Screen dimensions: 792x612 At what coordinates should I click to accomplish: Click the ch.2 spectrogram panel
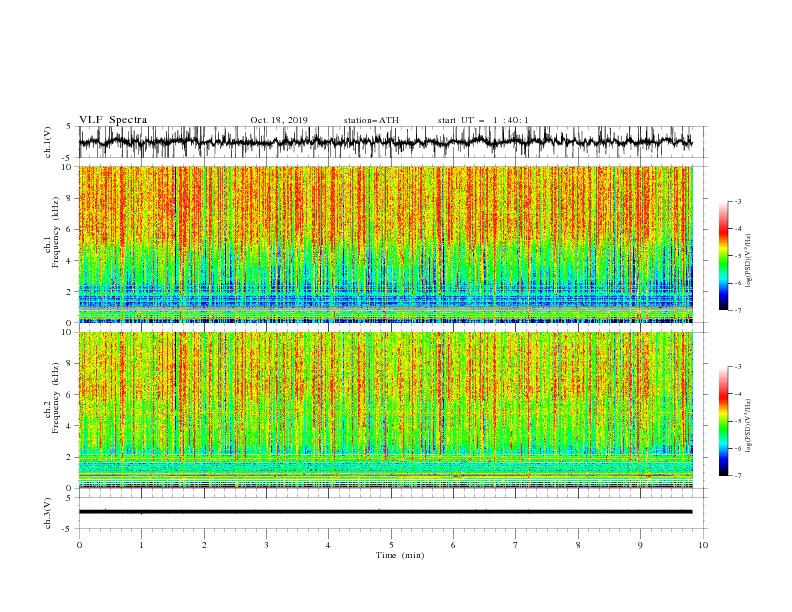coord(385,410)
